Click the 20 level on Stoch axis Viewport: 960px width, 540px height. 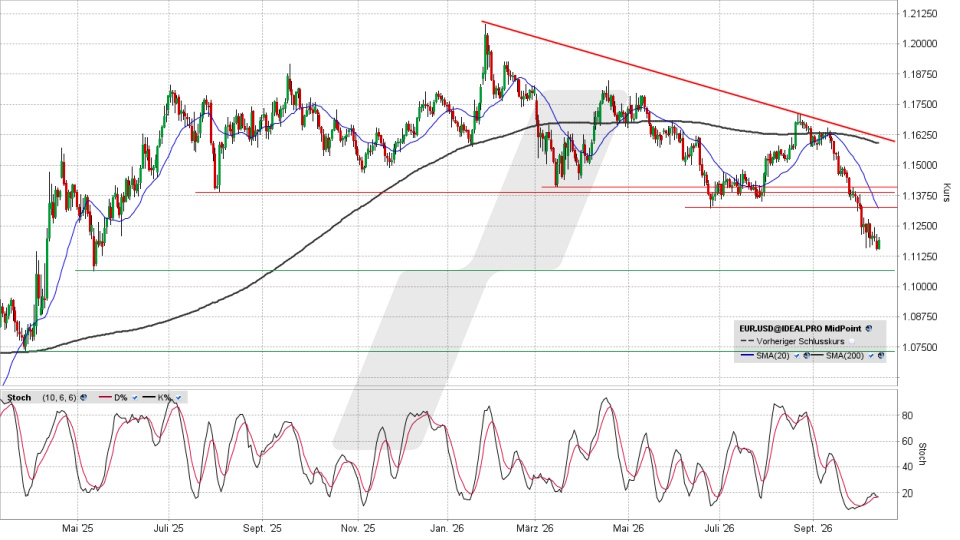point(907,493)
